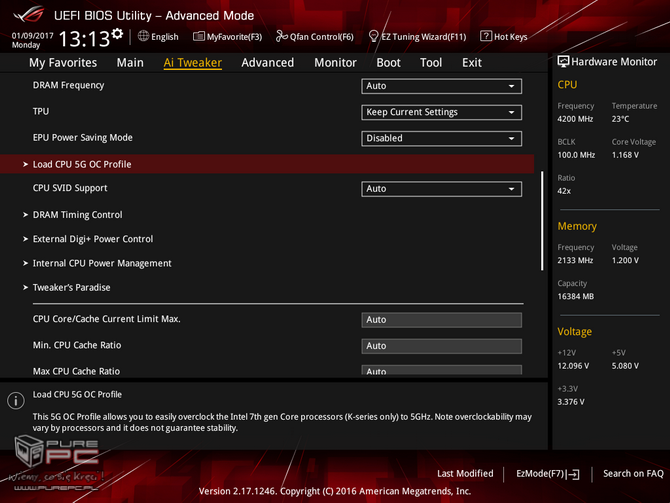Click Search on FAQ link
Viewport: 670px width, 503px height.
tap(633, 474)
